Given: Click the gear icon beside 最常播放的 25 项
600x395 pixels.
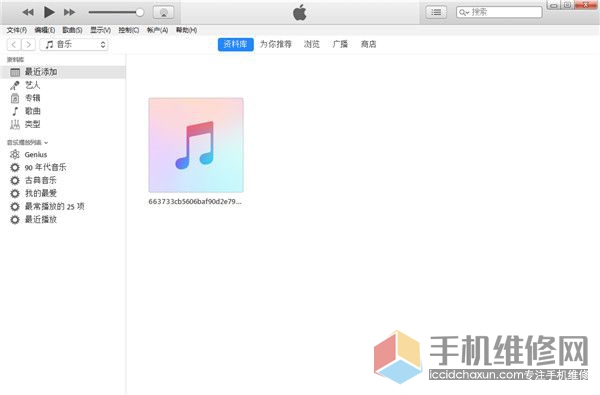Looking at the screenshot, I should (15, 207).
